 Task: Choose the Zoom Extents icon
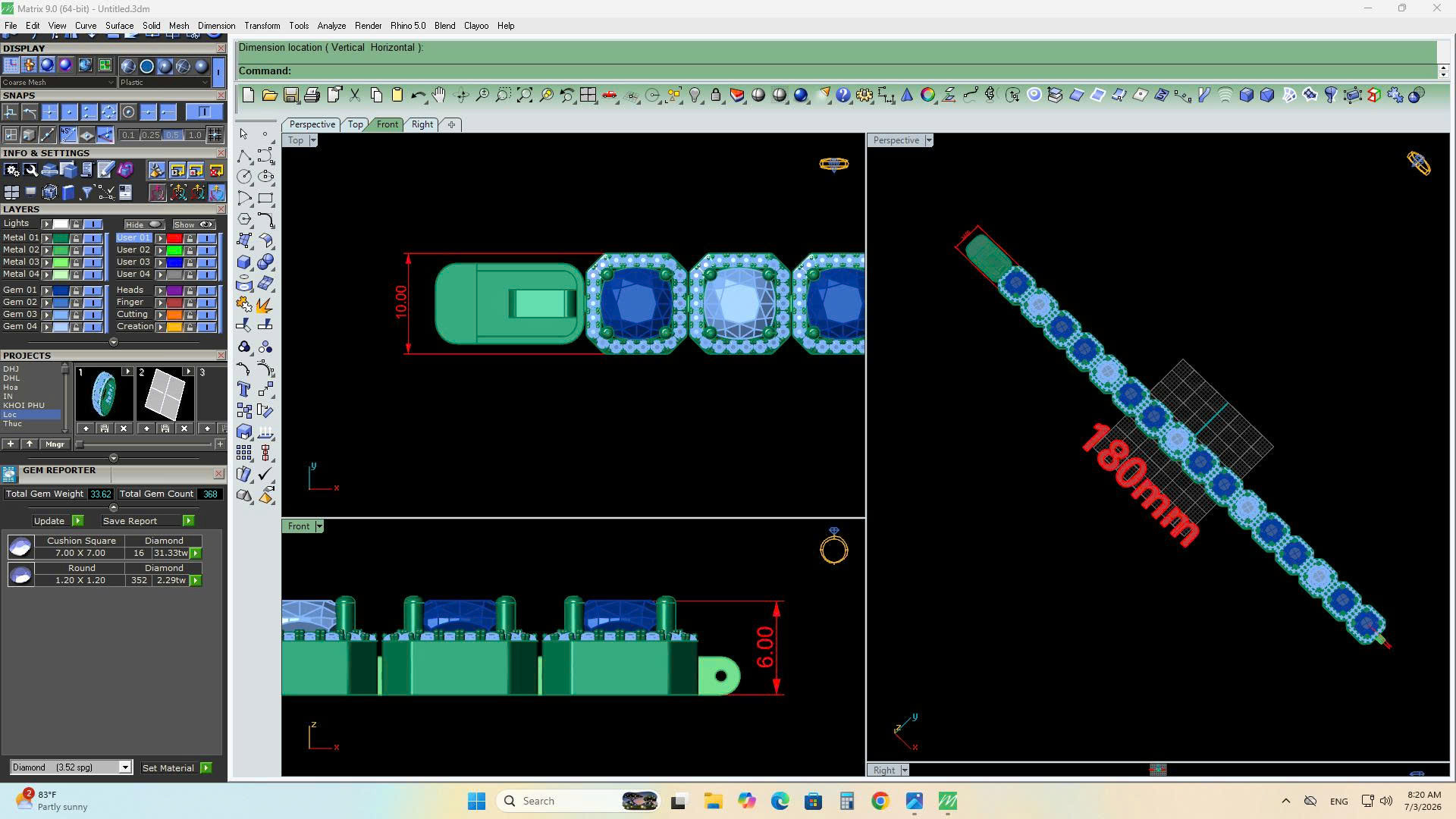tap(525, 95)
